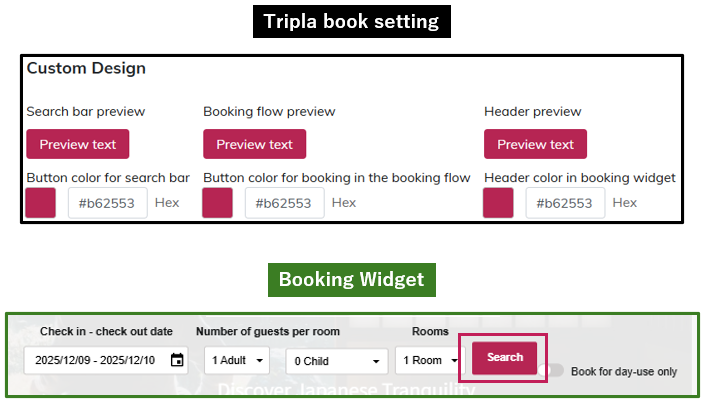Open the 1 Adult guests dropdown
Image resolution: width=704 pixels, height=401 pixels.
point(237,360)
